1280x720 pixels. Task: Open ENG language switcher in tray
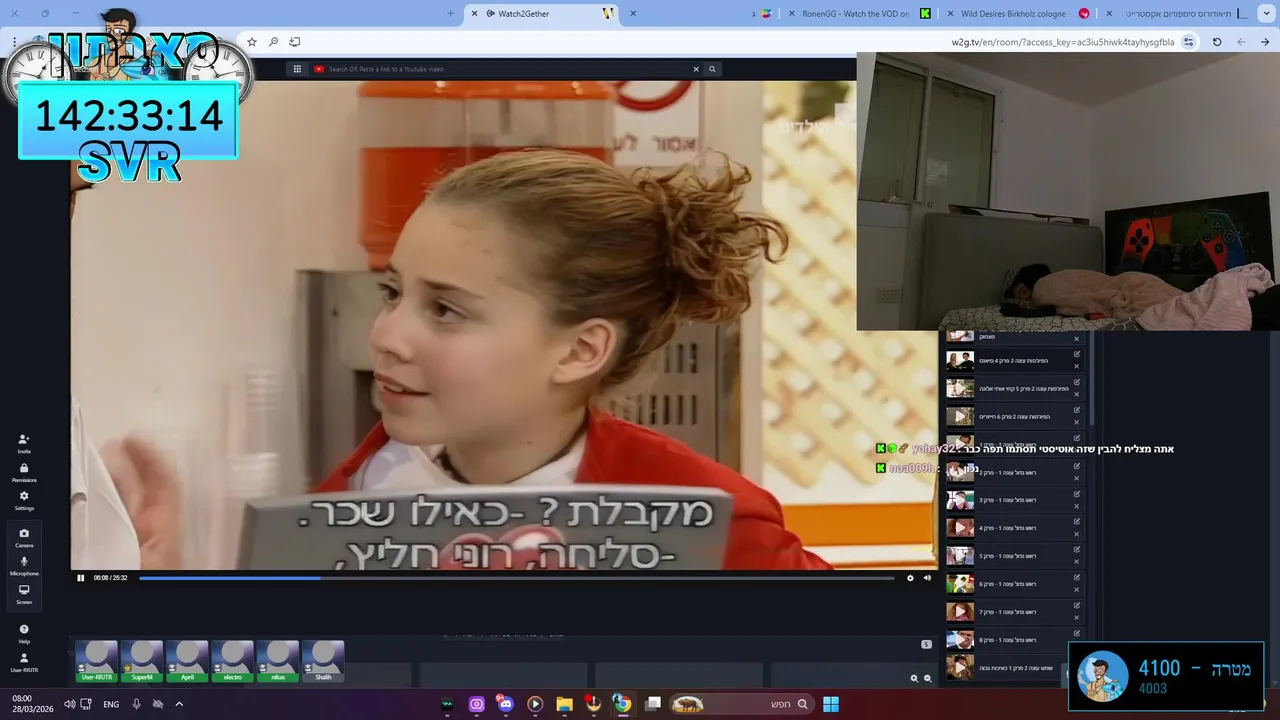(x=111, y=704)
